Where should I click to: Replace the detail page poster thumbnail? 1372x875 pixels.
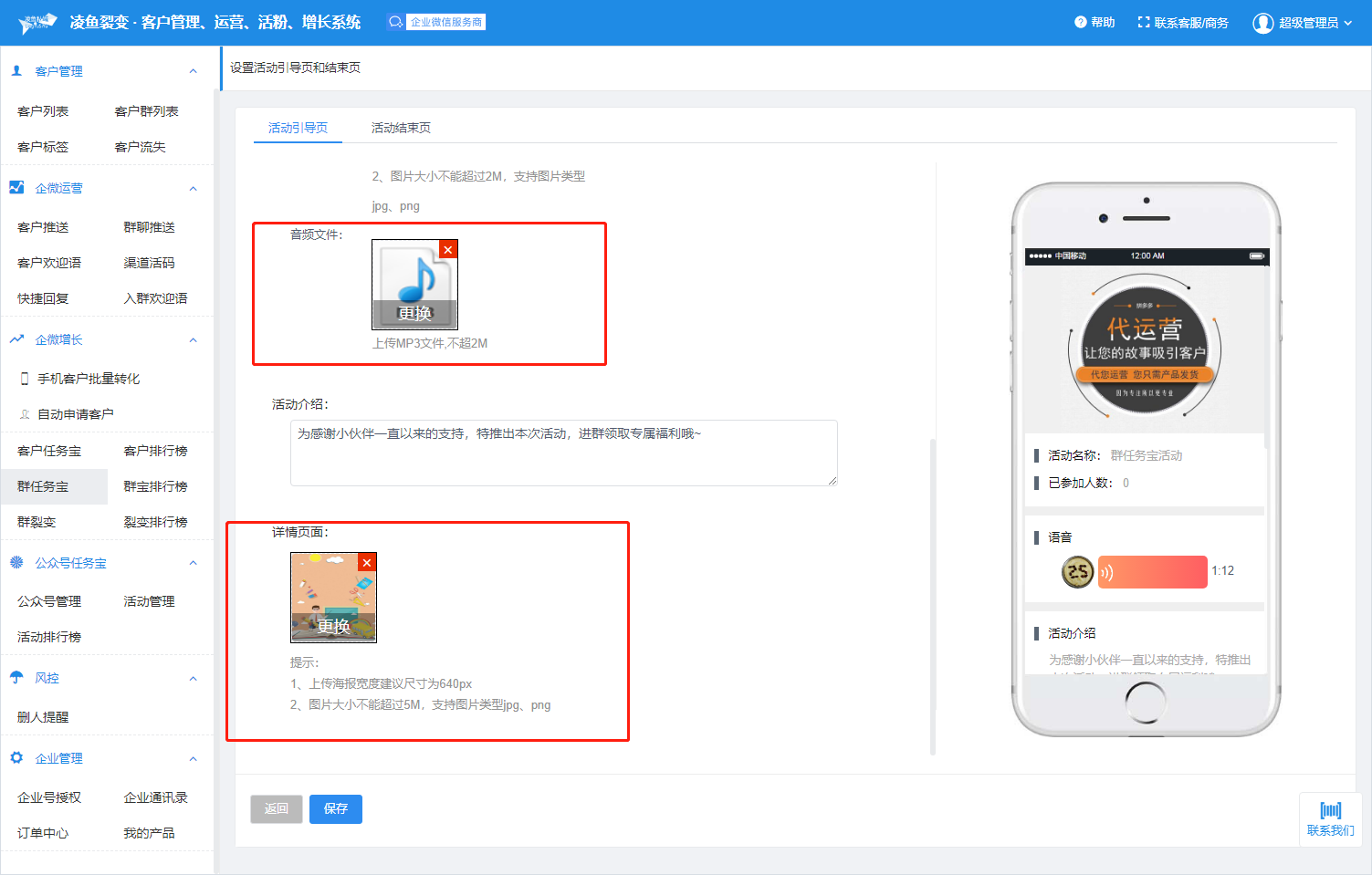point(333,626)
